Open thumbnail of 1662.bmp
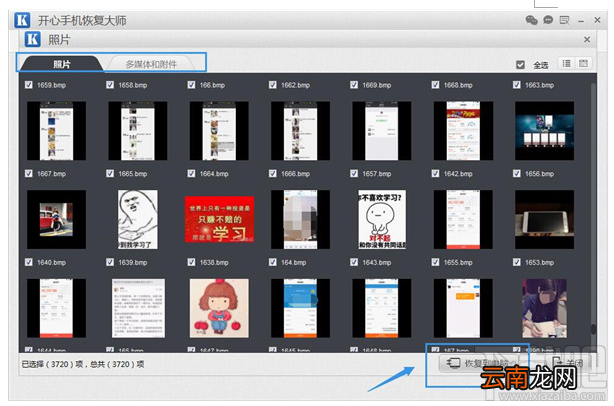 click(x=300, y=131)
